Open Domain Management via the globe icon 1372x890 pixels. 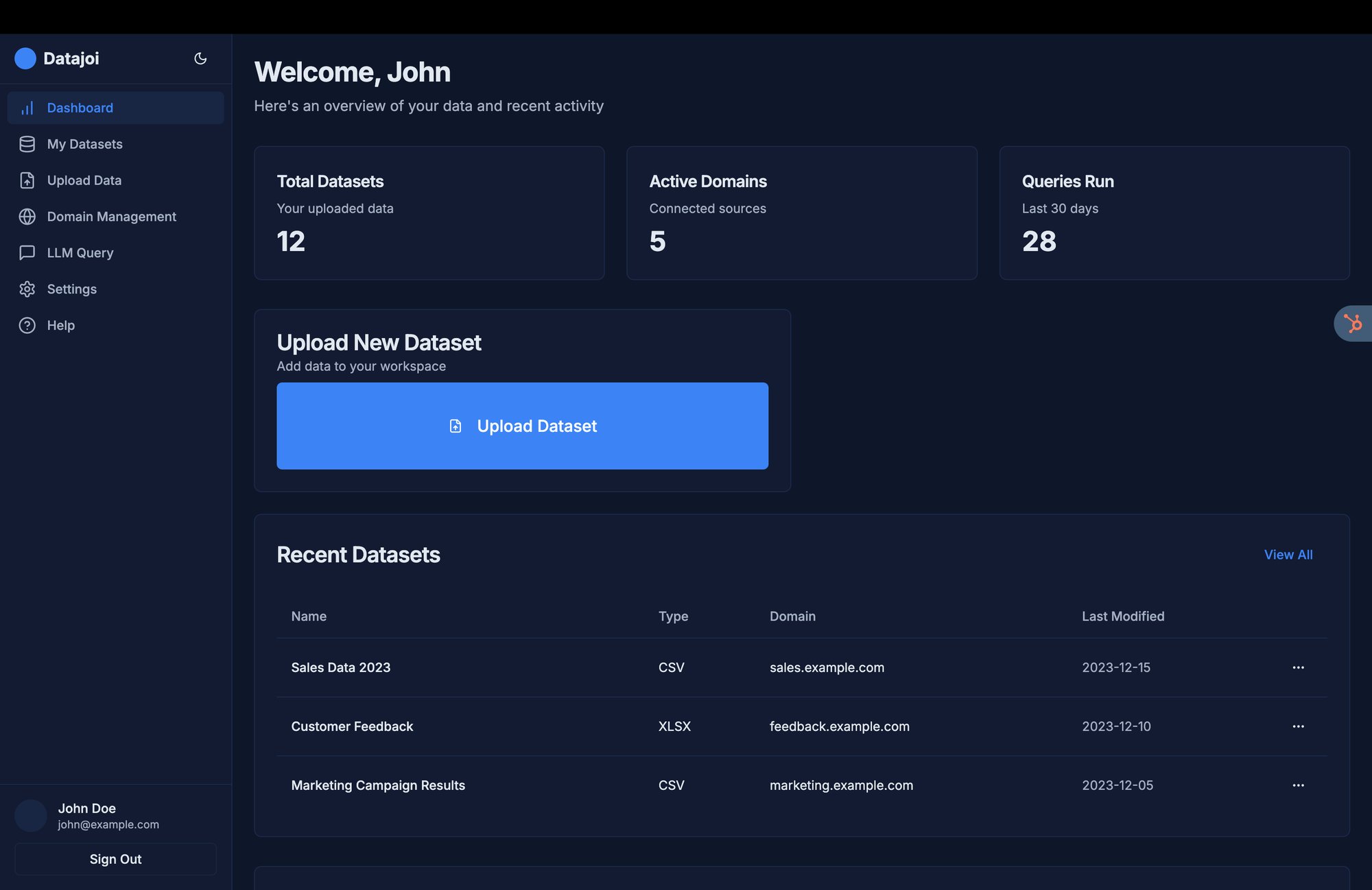[27, 217]
